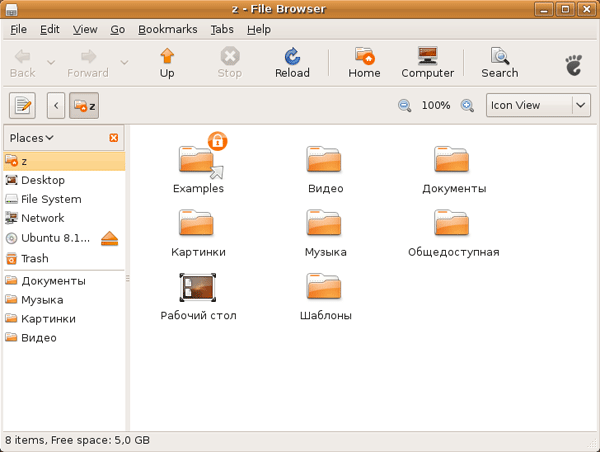Go to Home folder via toolbar

[364, 57]
